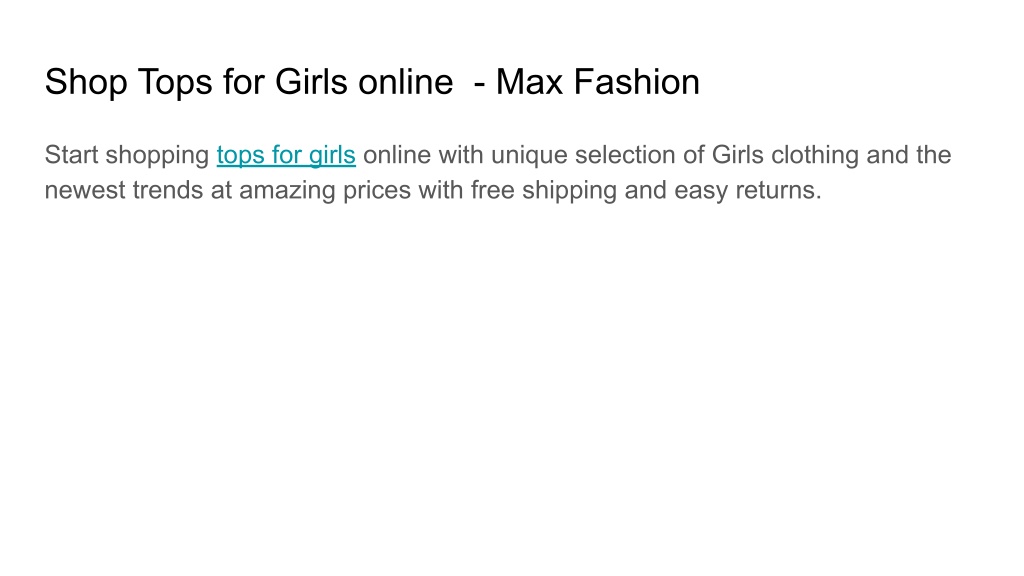This screenshot has width=1024, height=576.
Task: Click the word 'online' in the heading
Action: coord(406,82)
